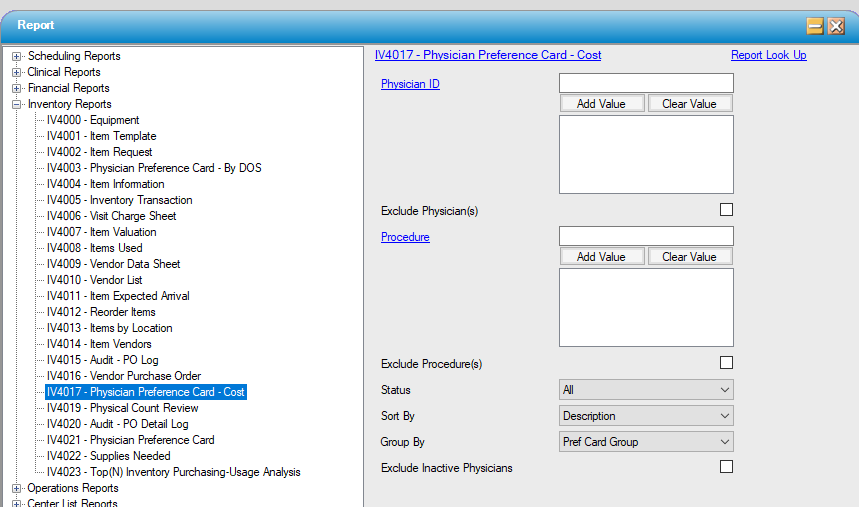Expand the Clinical Reports tree node

(16, 73)
